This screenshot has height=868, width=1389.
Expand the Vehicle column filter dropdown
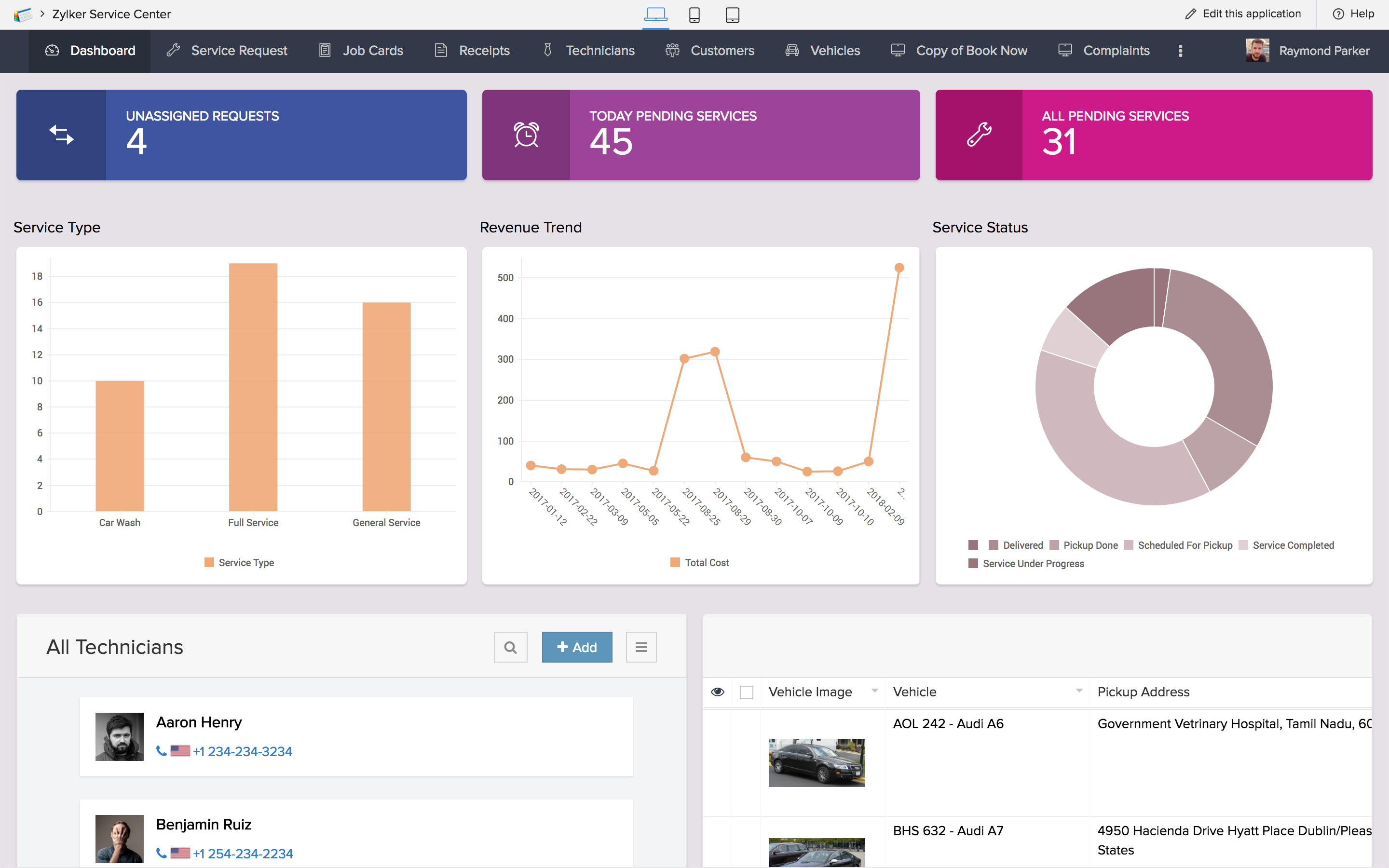(x=1079, y=691)
